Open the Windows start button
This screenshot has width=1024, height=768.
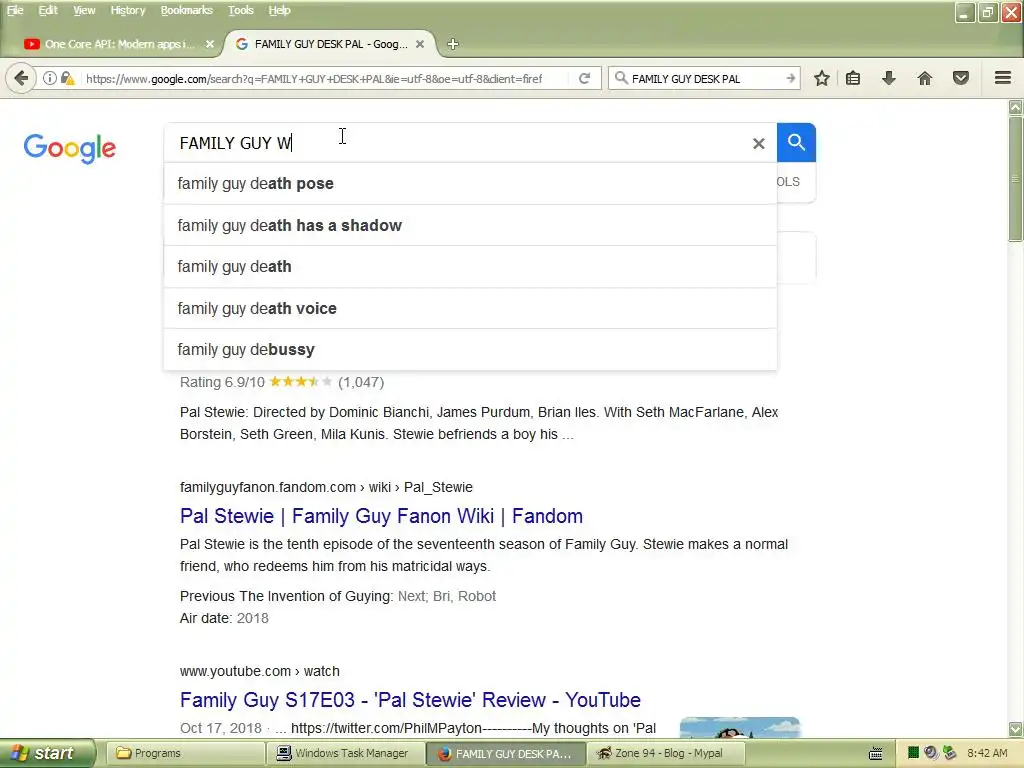46,754
